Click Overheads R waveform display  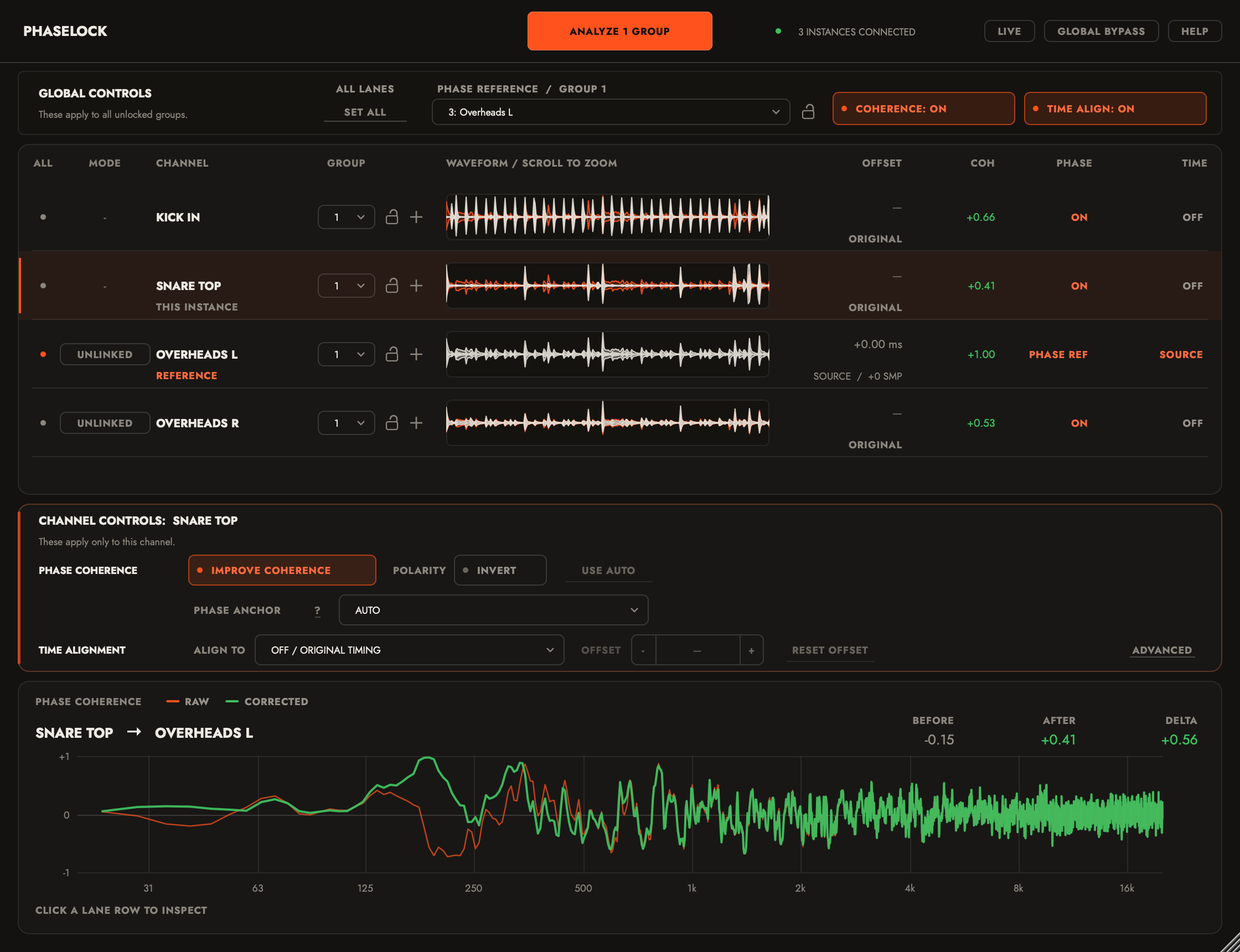click(x=607, y=422)
